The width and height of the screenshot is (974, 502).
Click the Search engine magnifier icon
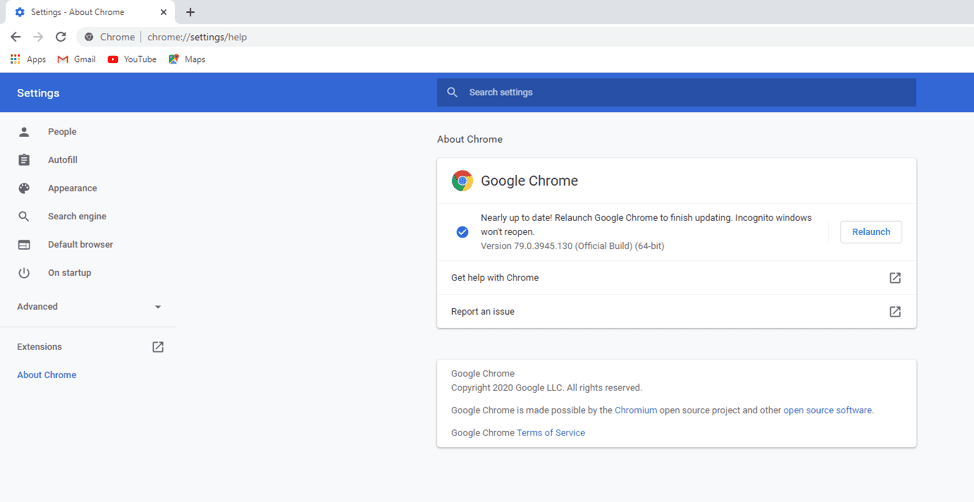tap(24, 217)
